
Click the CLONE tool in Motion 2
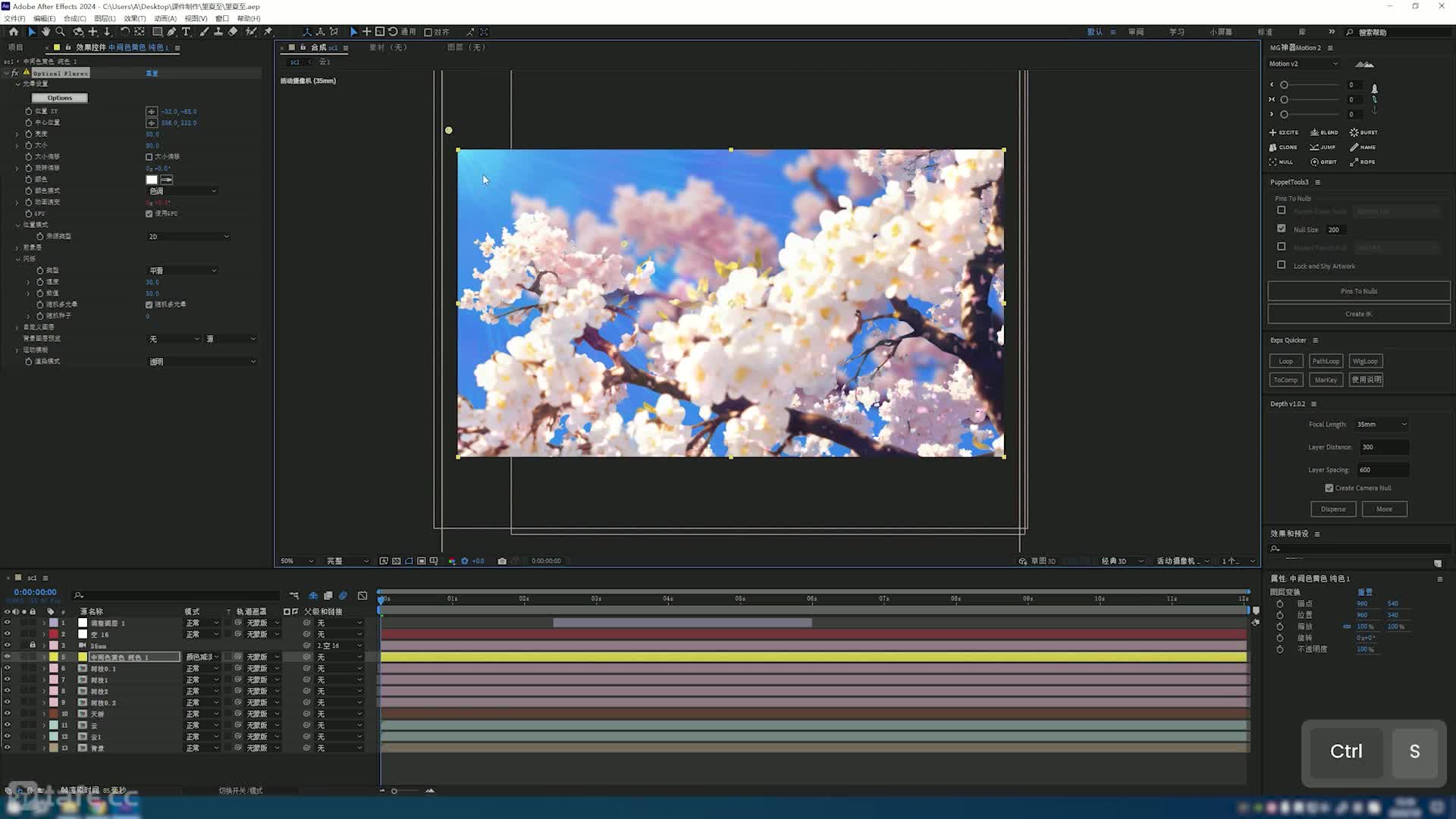[x=1283, y=147]
